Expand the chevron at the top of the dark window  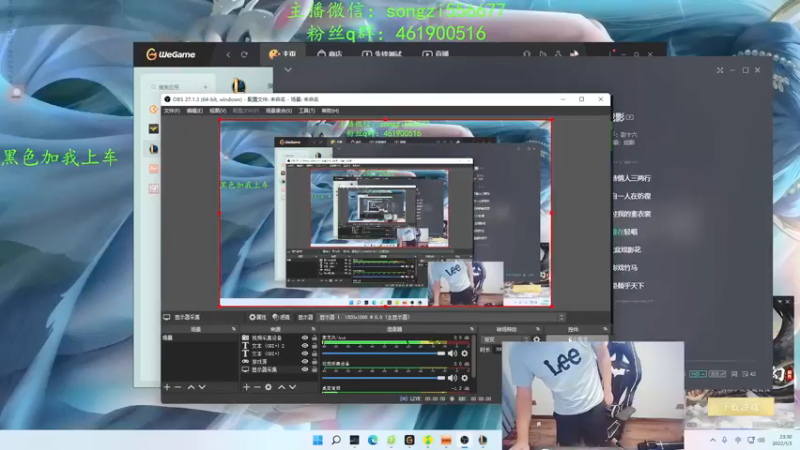[288, 70]
